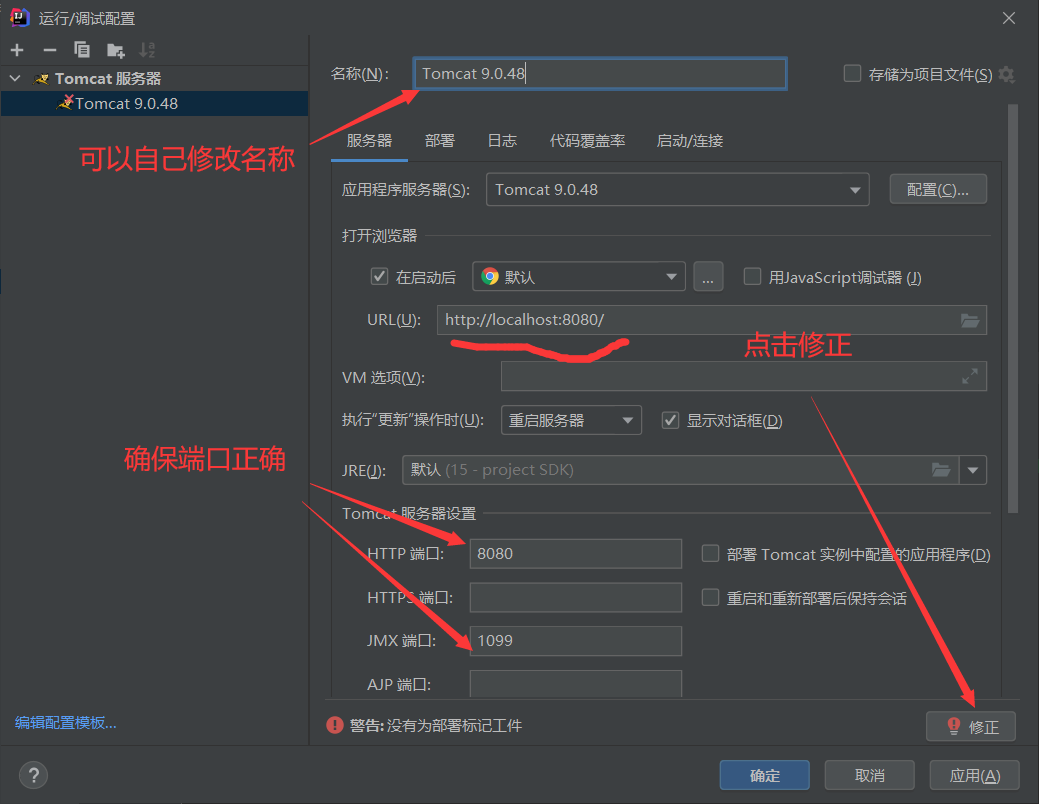The height and width of the screenshot is (804, 1039).
Task: Click the HTTPs 端口 input field
Action: pos(575,597)
